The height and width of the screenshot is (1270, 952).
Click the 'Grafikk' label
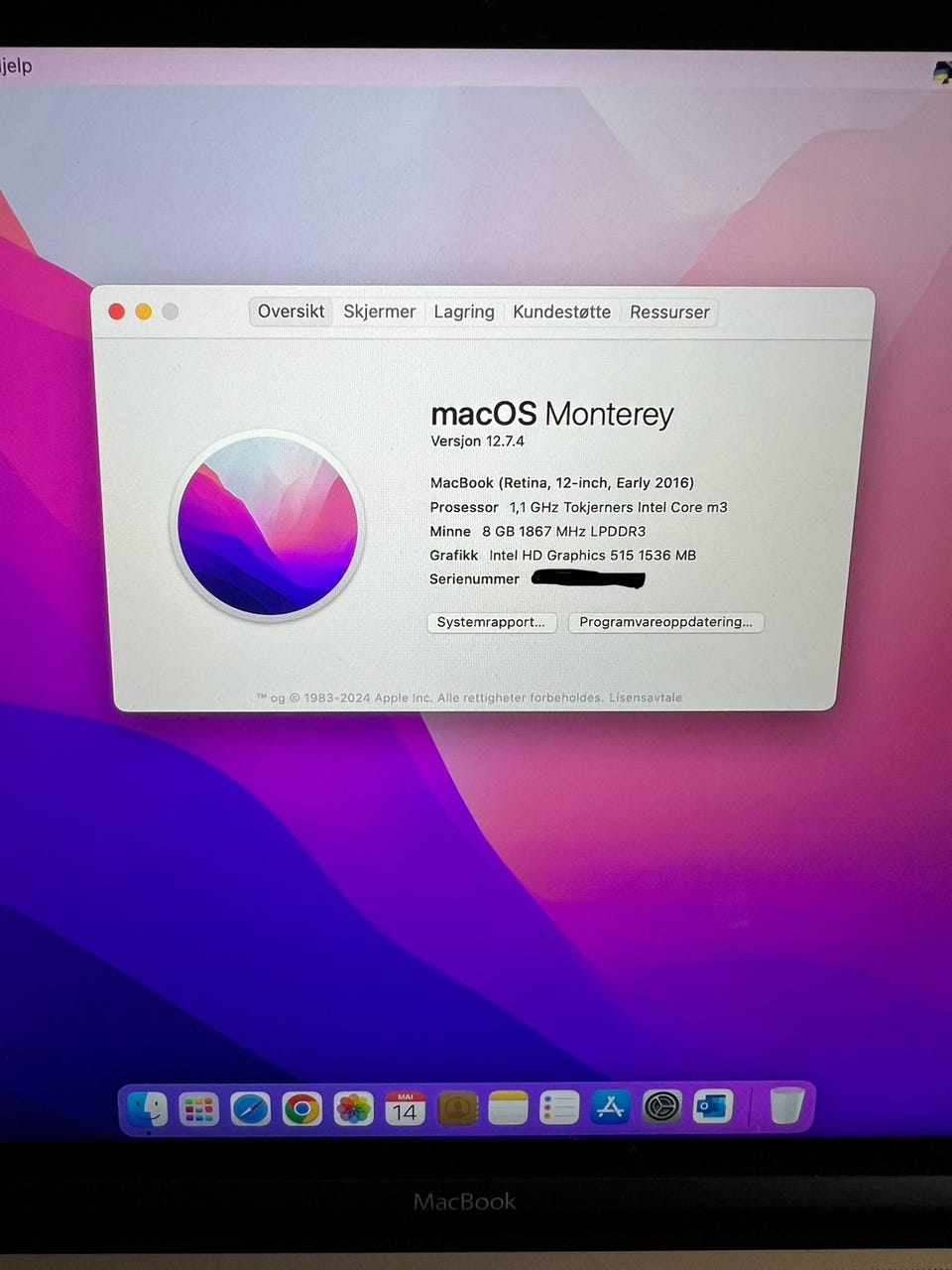tap(454, 556)
